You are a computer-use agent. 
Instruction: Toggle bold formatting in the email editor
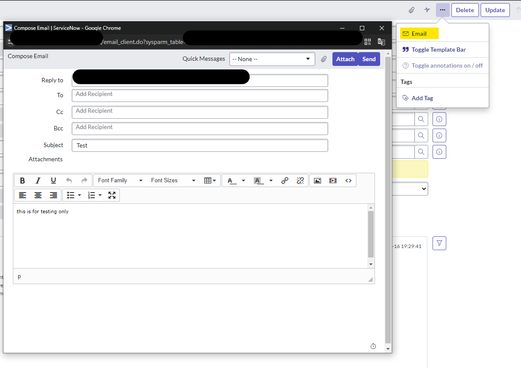click(x=22, y=181)
